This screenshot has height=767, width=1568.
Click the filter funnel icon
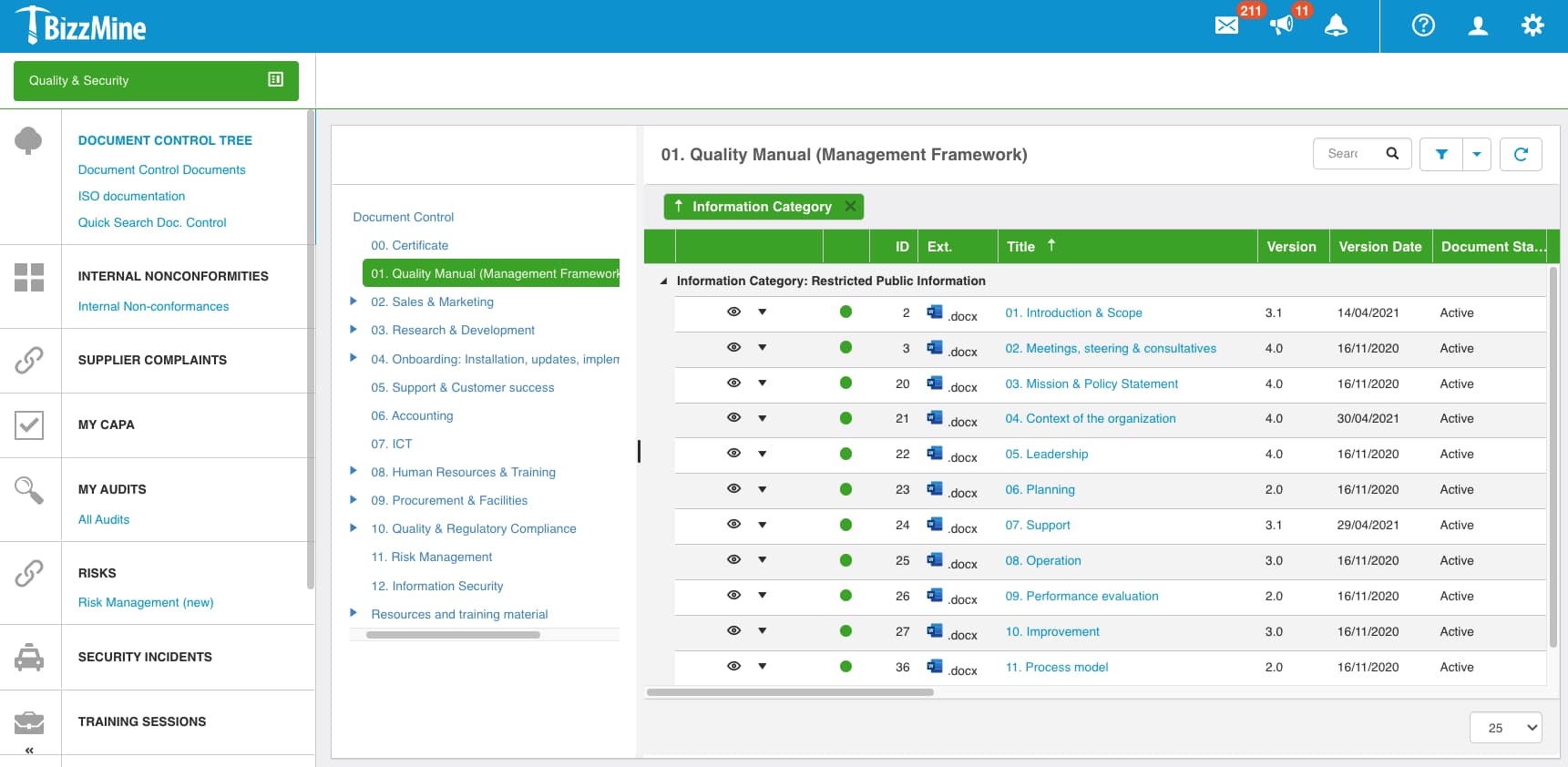pyautogui.click(x=1441, y=154)
